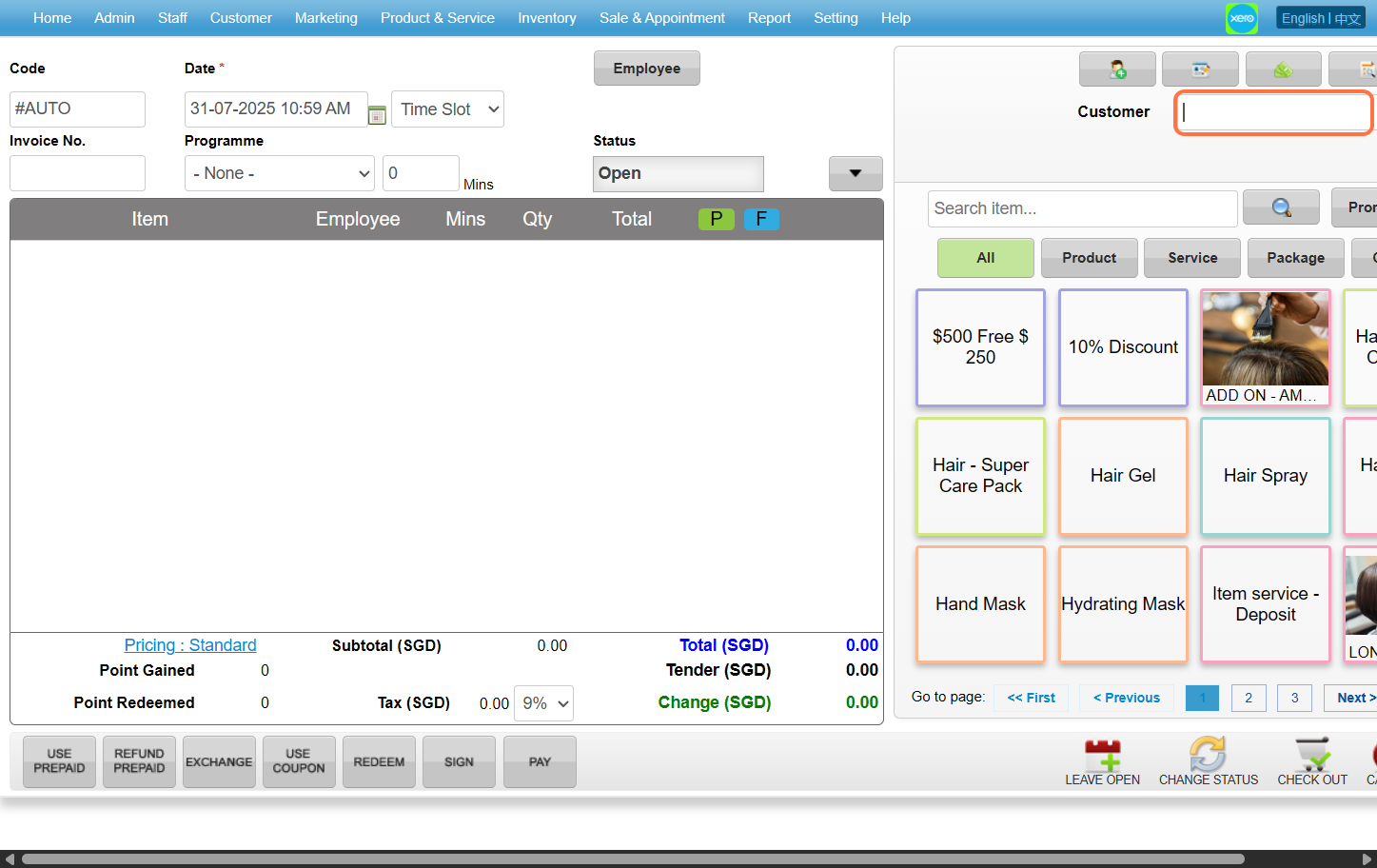1377x868 pixels.
Task: Click the magnifier item search button
Action: tap(1281, 207)
